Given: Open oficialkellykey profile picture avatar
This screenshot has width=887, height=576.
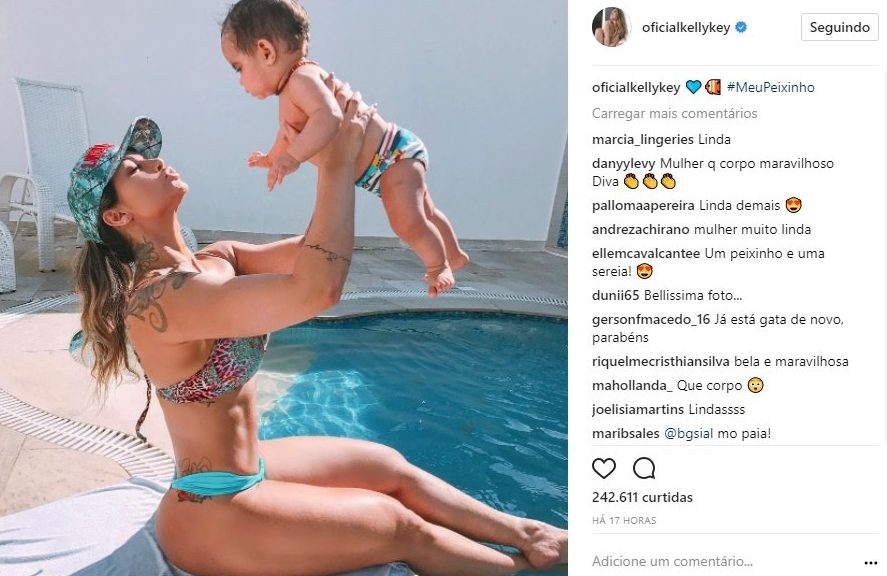Looking at the screenshot, I should tap(612, 27).
